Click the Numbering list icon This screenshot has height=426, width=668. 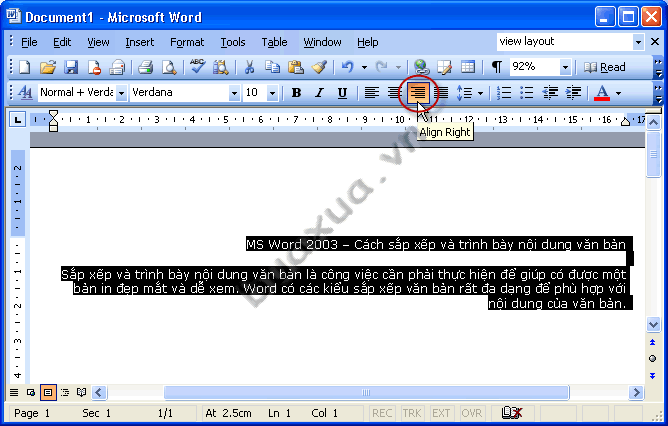tap(504, 92)
